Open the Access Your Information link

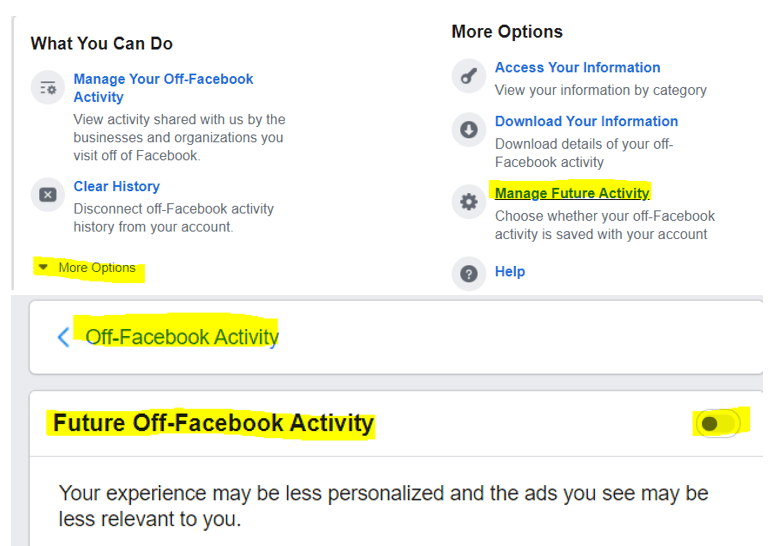pyautogui.click(x=577, y=67)
